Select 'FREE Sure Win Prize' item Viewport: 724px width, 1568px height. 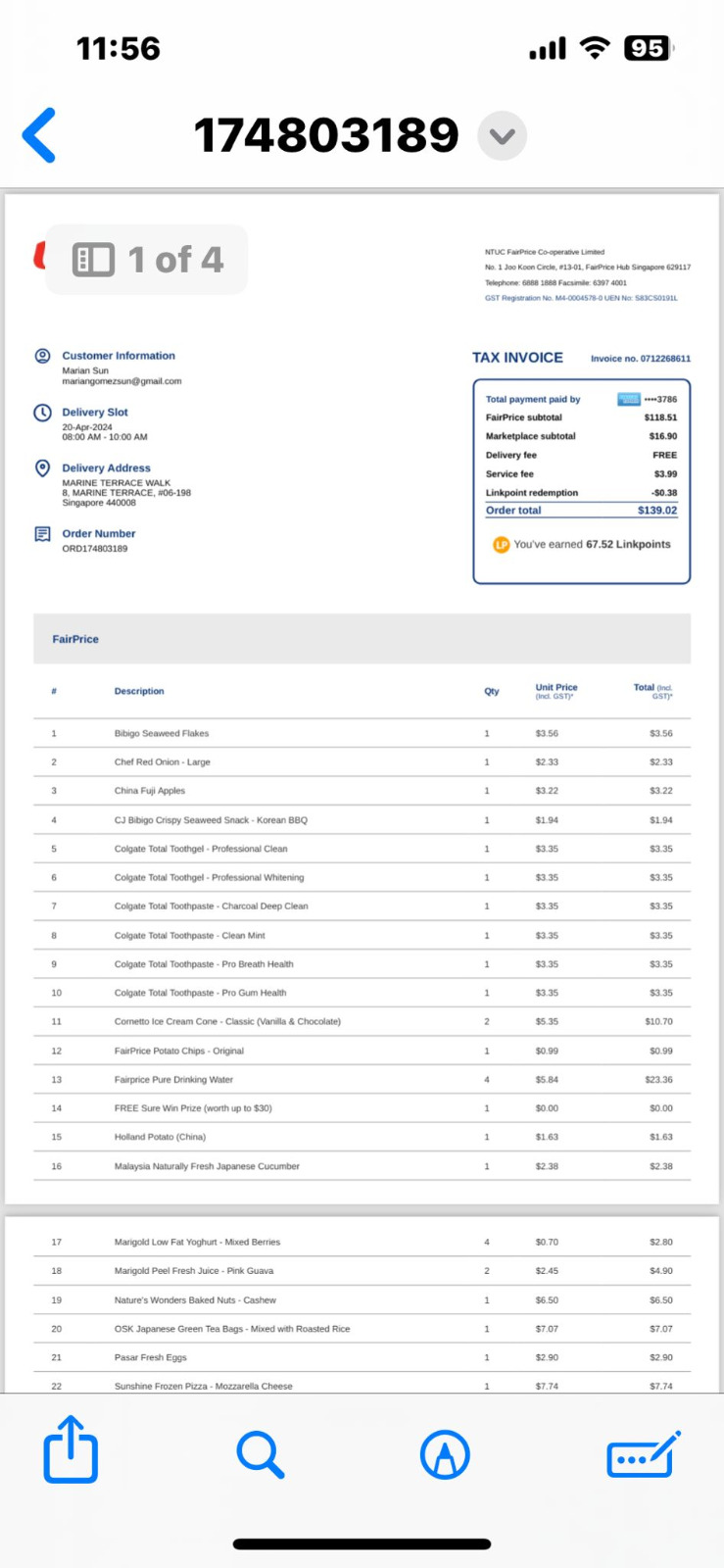coord(193,1108)
